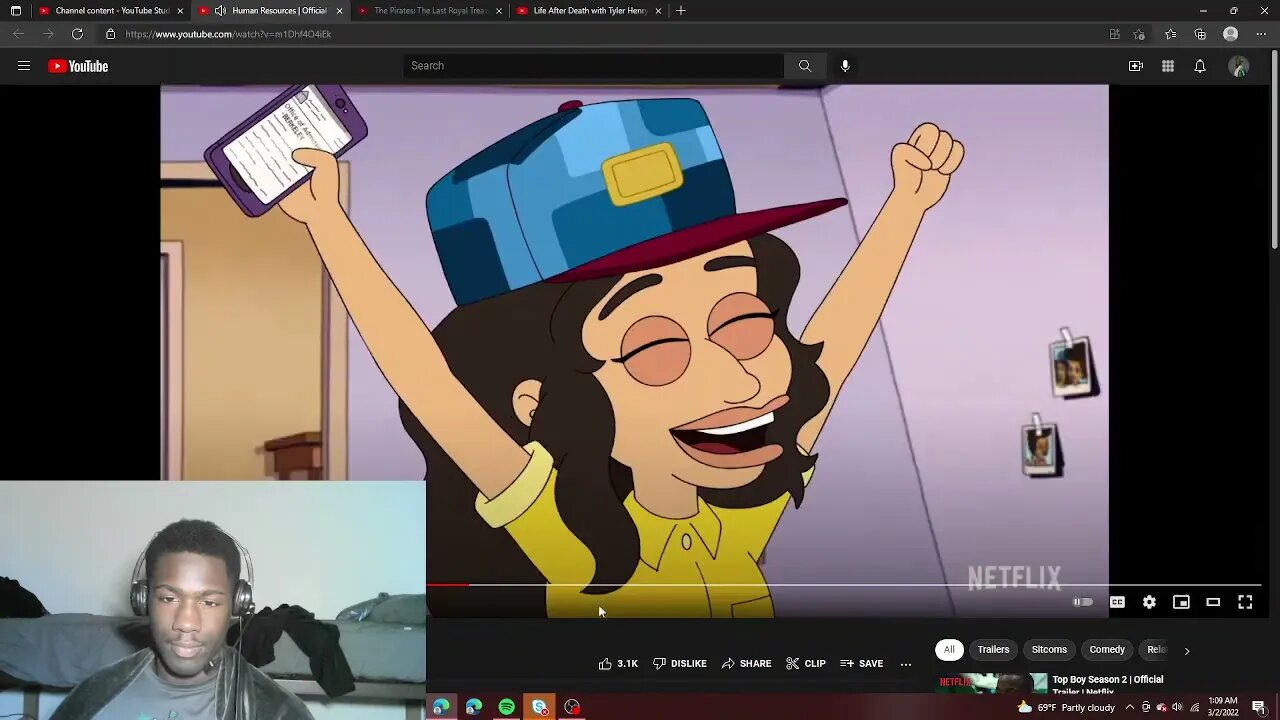Open the browser Collections icon
Image resolution: width=1280 pixels, height=720 pixels.
coord(1201,34)
